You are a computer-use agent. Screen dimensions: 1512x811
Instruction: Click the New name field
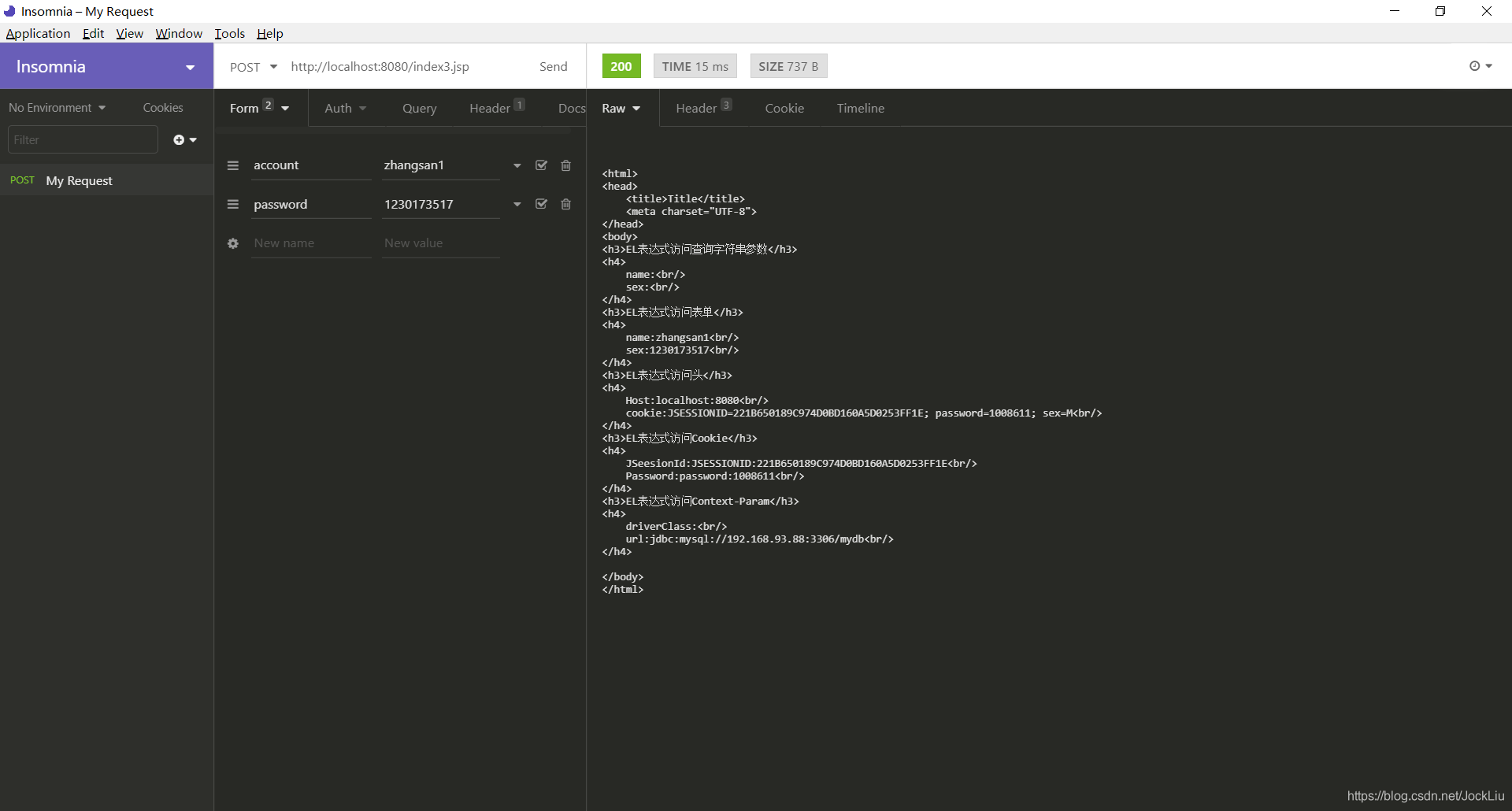tap(311, 243)
